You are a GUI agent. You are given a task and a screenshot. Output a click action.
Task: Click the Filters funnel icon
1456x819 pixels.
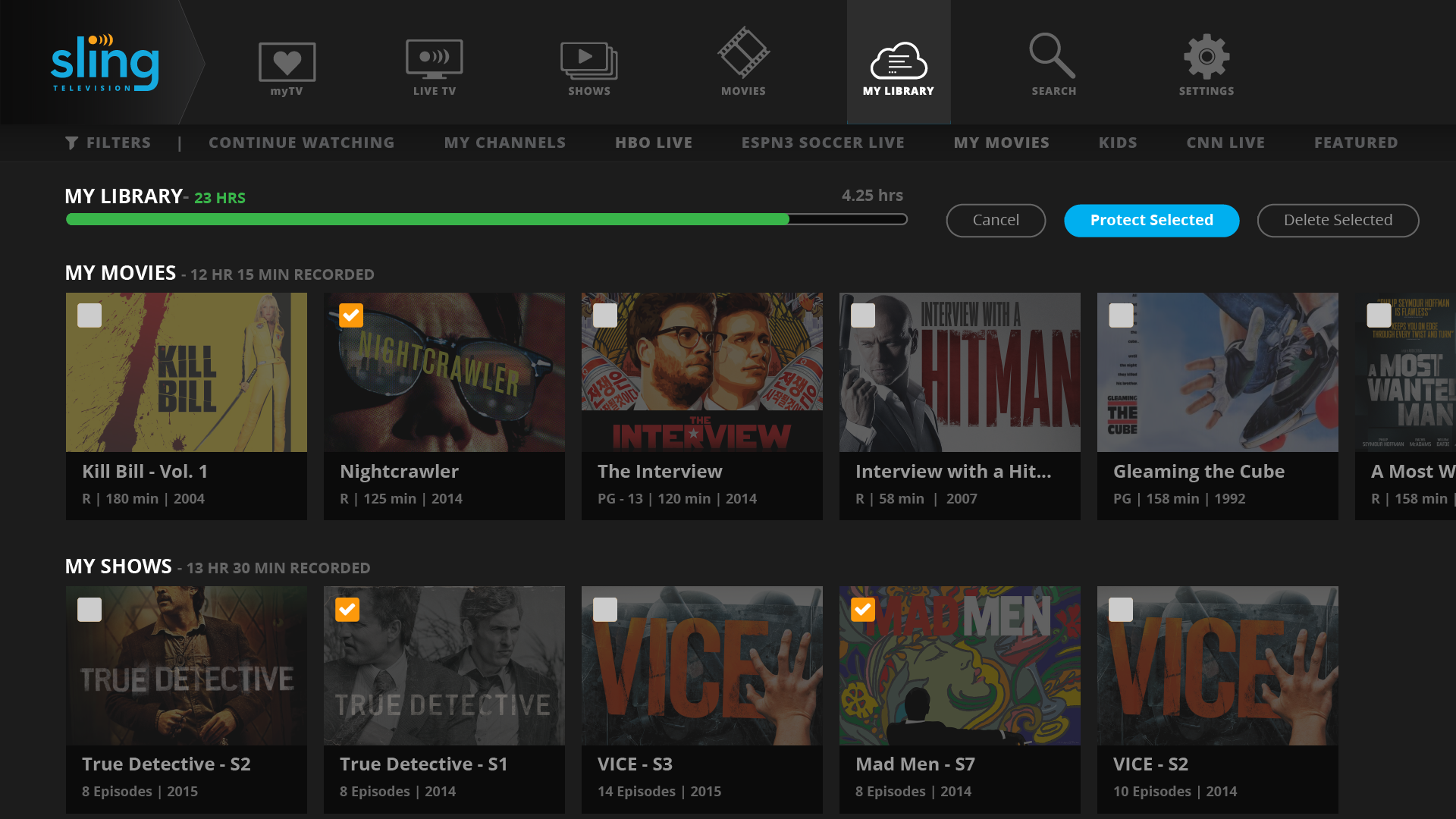point(72,142)
